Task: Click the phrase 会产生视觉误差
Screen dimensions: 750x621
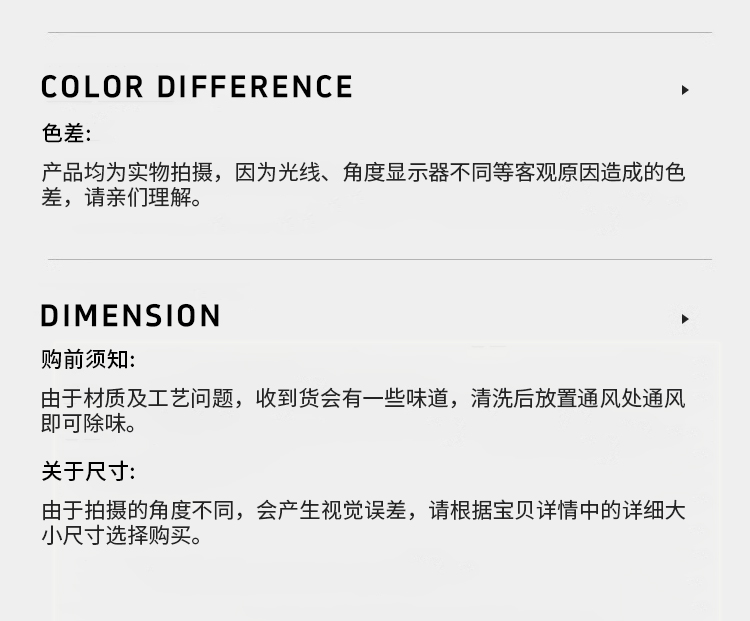Action: (x=331, y=510)
